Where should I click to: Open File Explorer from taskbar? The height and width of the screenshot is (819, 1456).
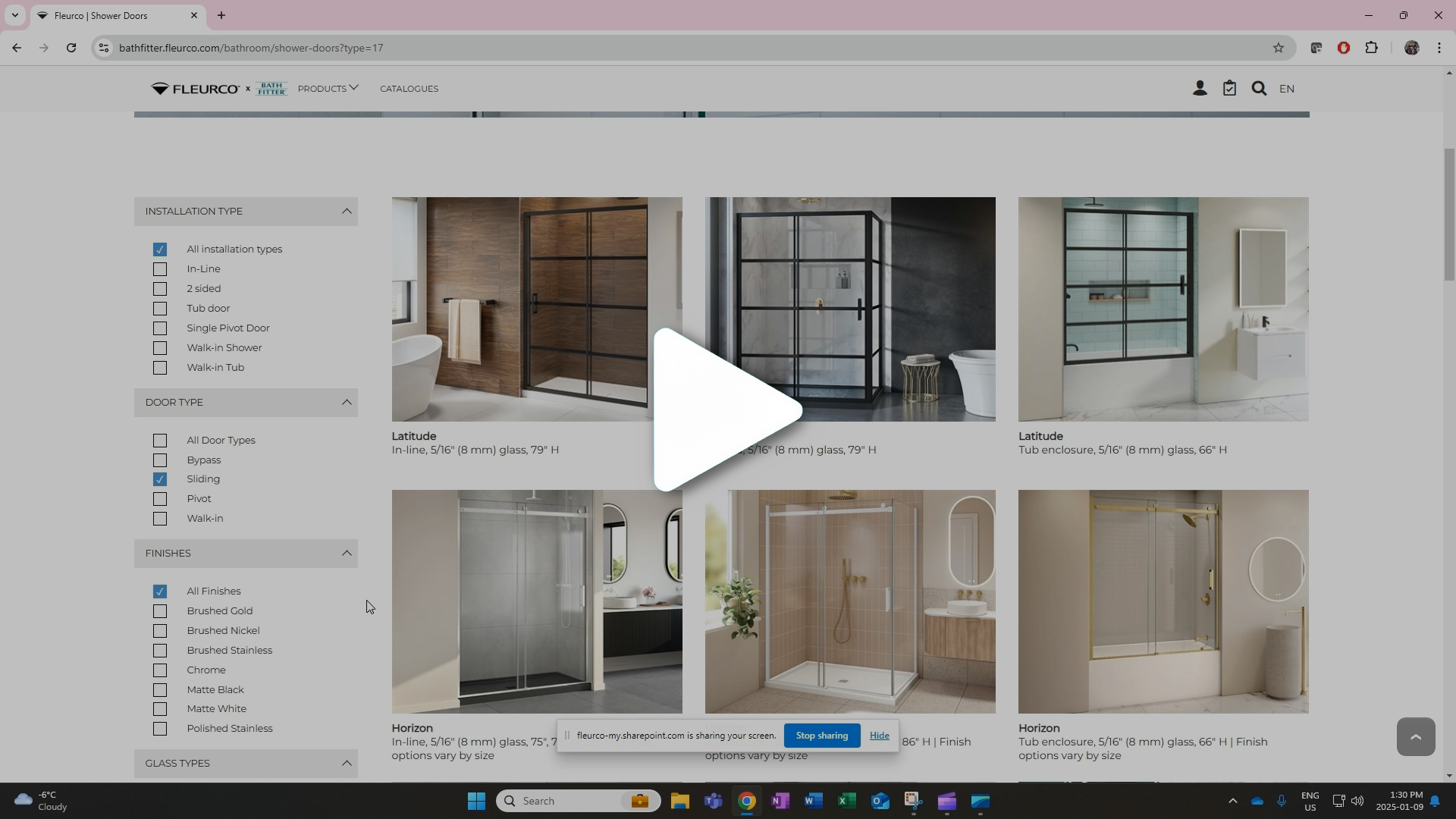(679, 801)
